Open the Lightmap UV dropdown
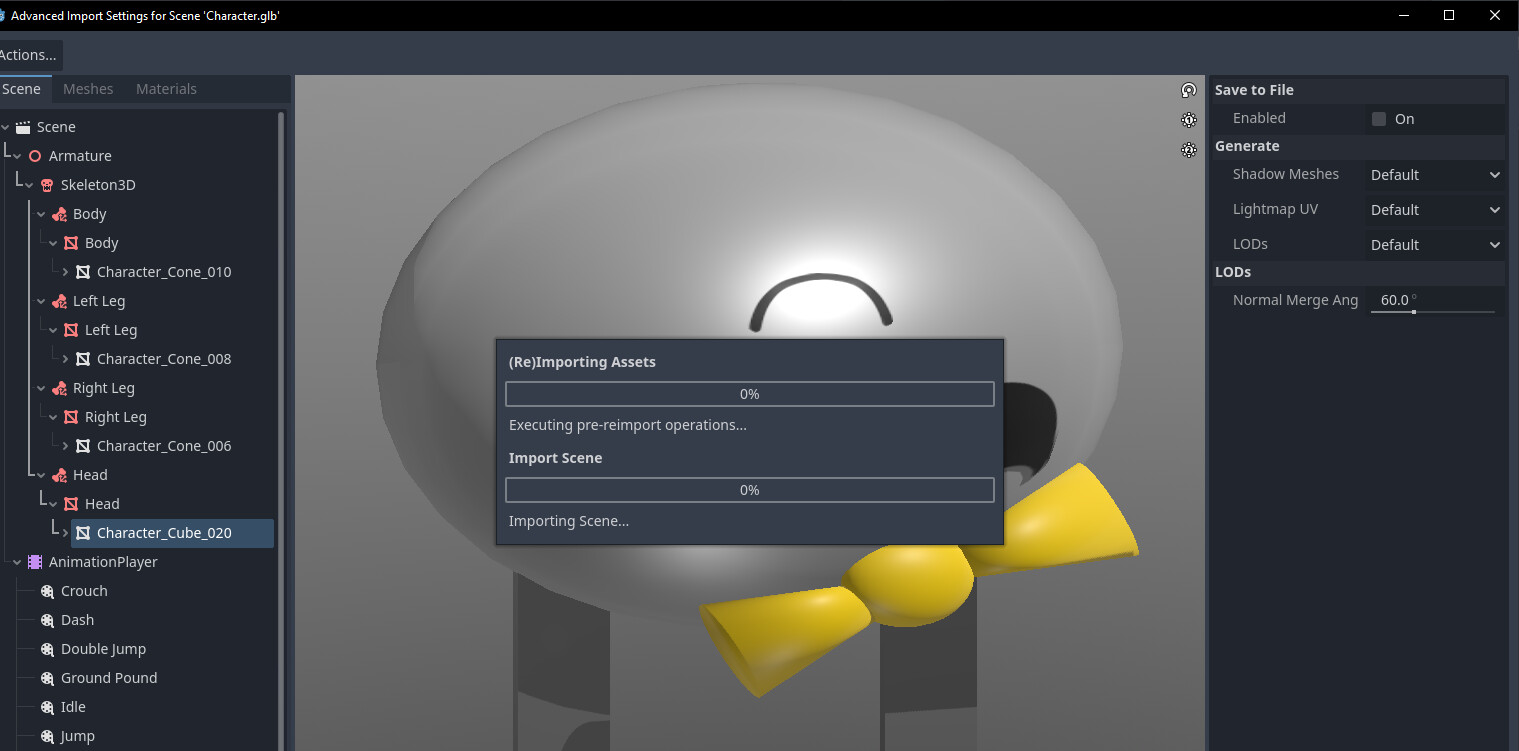Viewport: 1519px width, 751px height. [x=1435, y=210]
